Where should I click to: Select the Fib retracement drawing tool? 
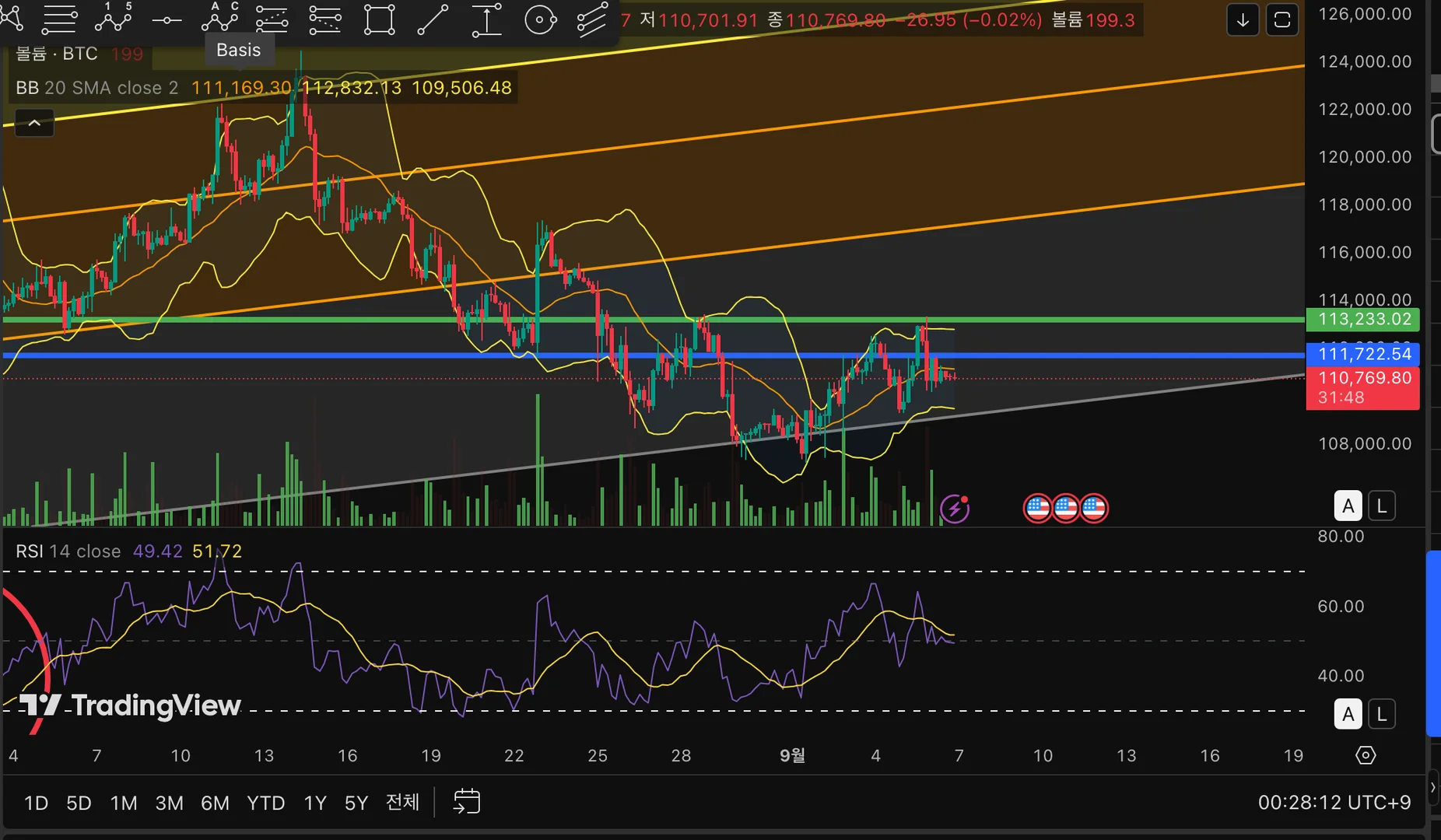(59, 19)
